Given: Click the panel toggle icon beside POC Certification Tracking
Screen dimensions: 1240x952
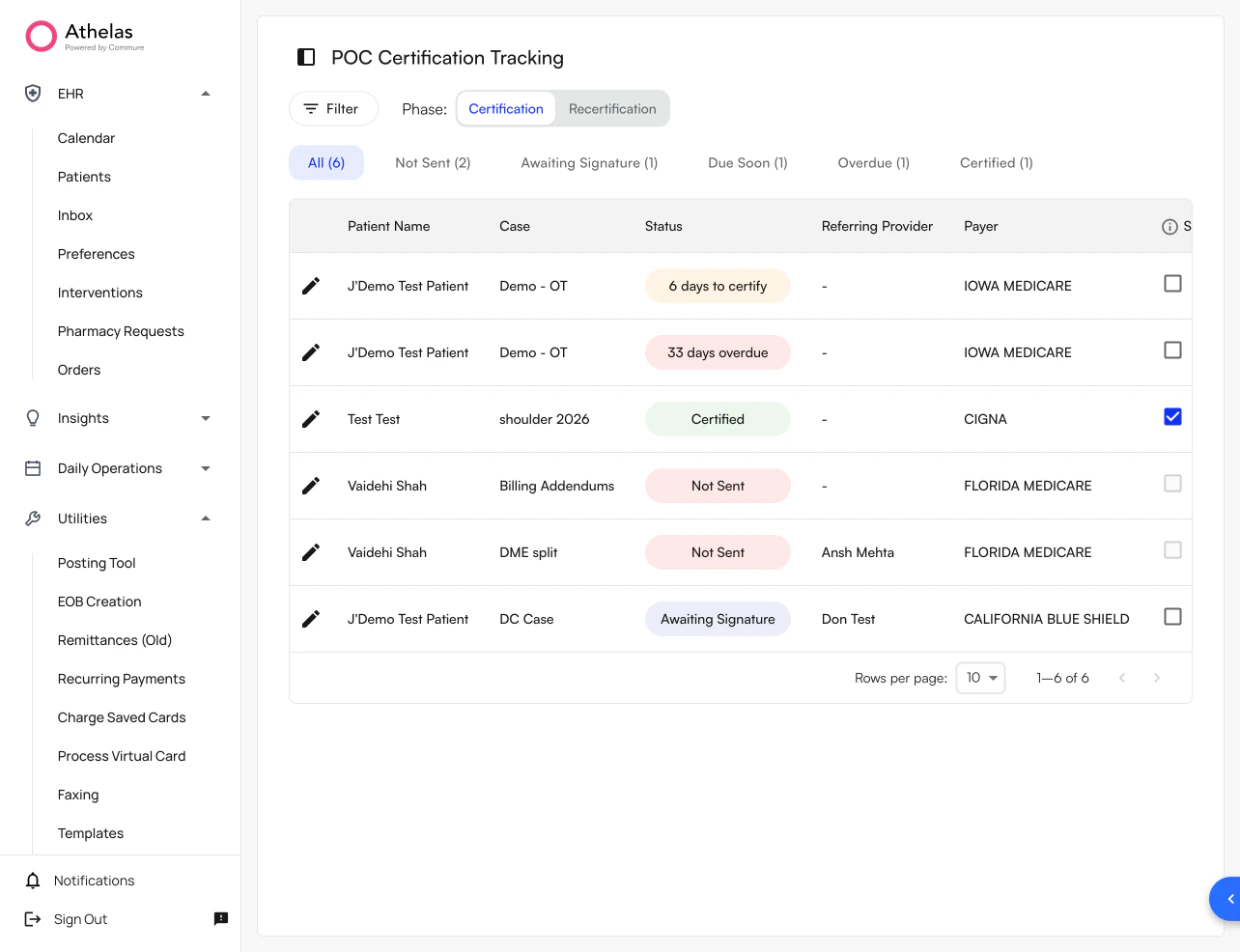Looking at the screenshot, I should pos(306,57).
